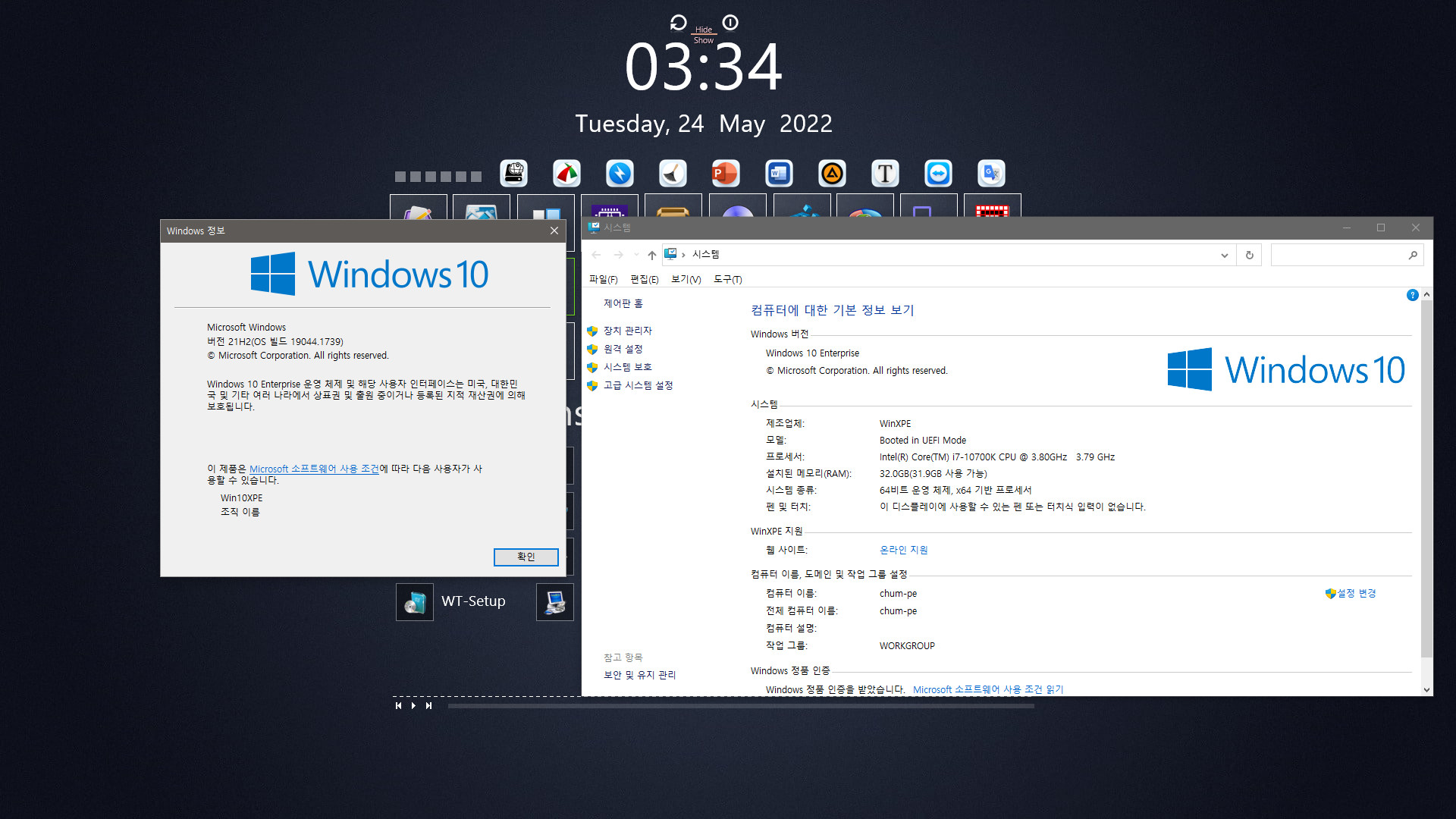Click scrollbar up arrow in 시스템 window
The height and width of the screenshot is (819, 1456).
[1427, 294]
